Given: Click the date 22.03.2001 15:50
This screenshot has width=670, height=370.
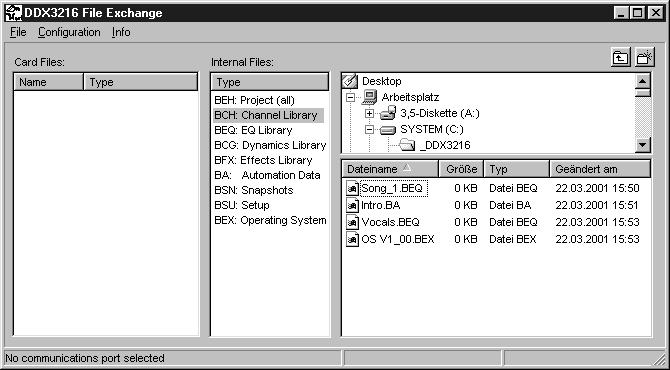Looking at the screenshot, I should coord(597,188).
